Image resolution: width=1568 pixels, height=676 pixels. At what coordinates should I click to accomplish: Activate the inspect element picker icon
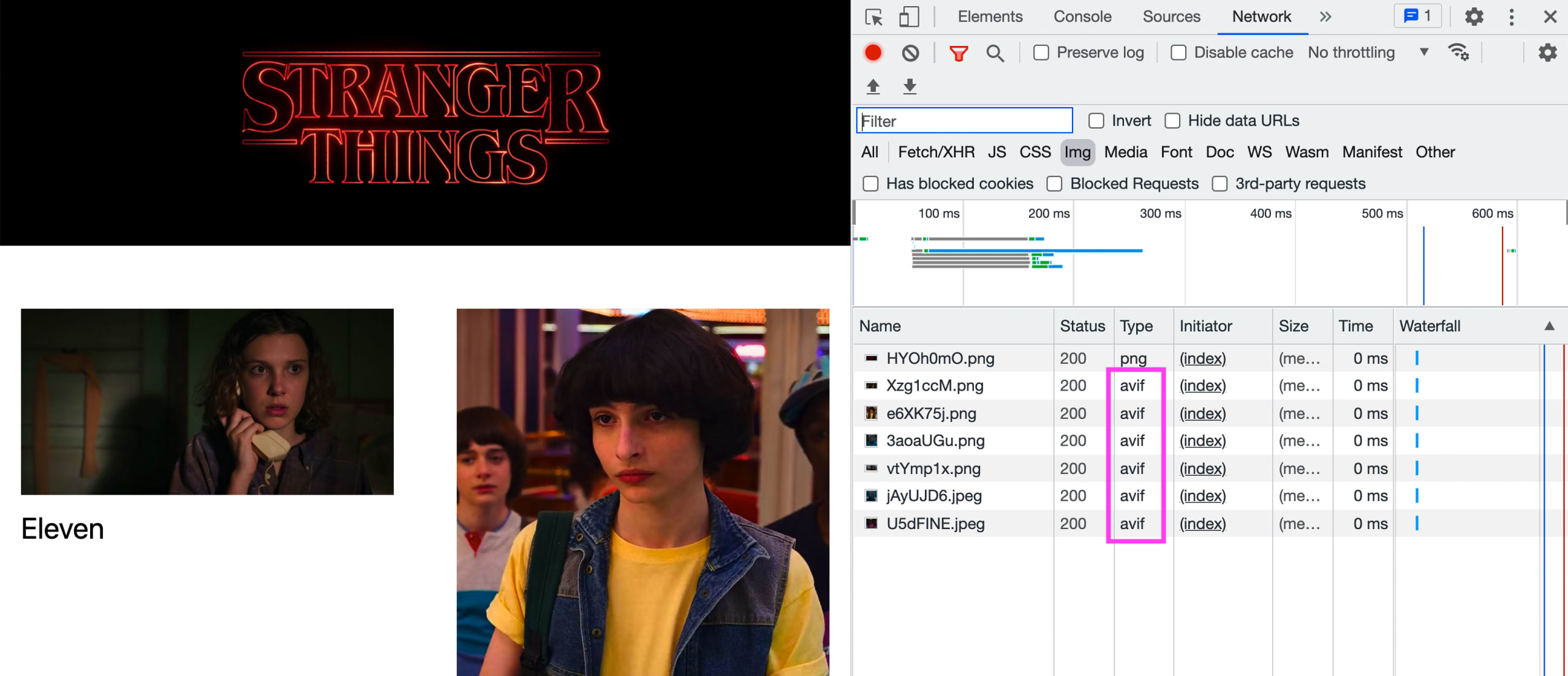pyautogui.click(x=873, y=17)
